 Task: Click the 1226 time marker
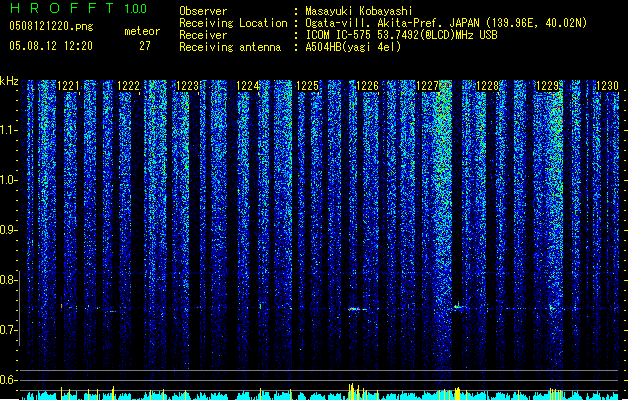tap(367, 86)
